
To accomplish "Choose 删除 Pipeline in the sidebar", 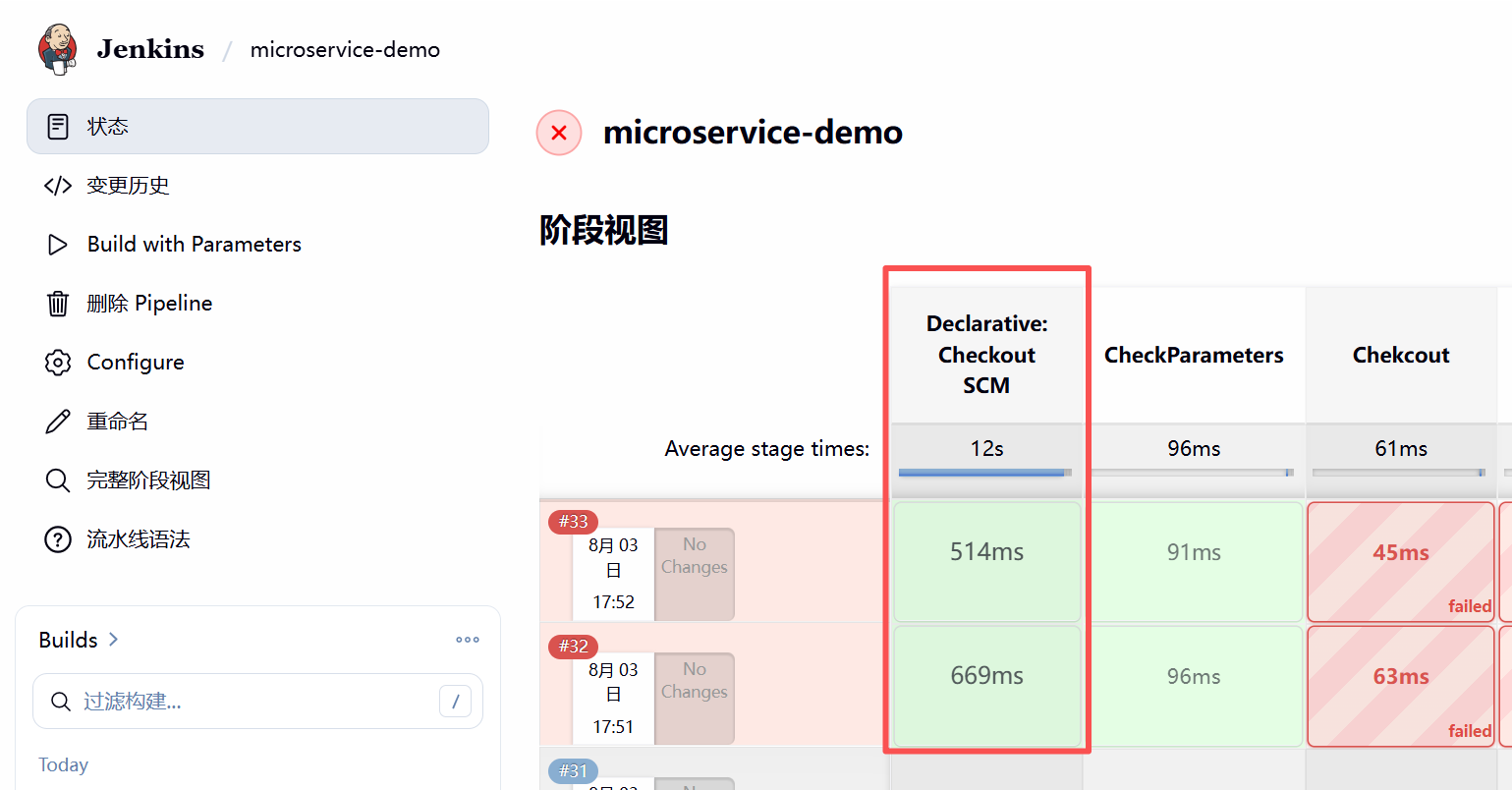I will (257, 304).
